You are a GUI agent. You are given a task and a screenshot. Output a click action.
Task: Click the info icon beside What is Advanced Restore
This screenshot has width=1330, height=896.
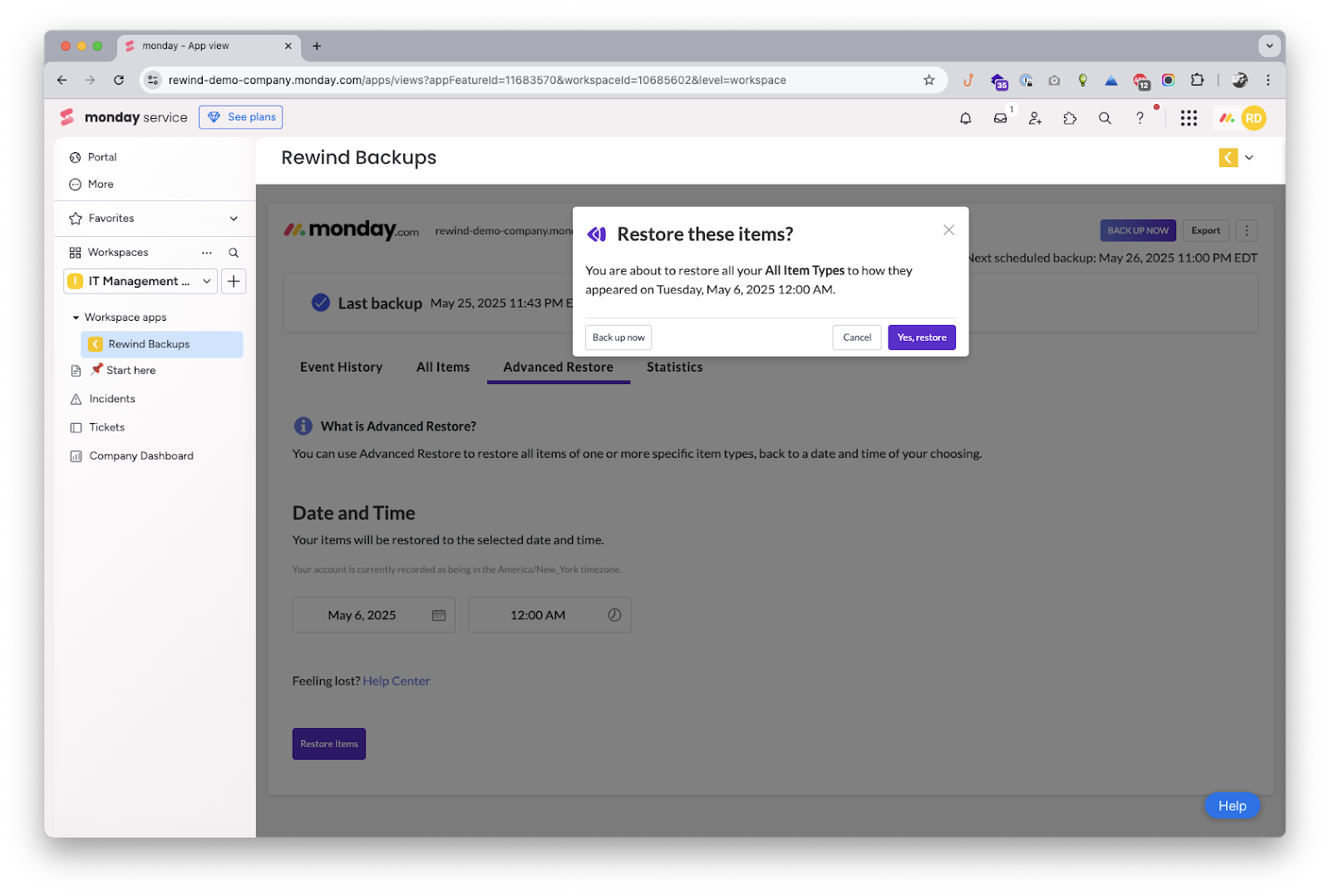click(303, 426)
